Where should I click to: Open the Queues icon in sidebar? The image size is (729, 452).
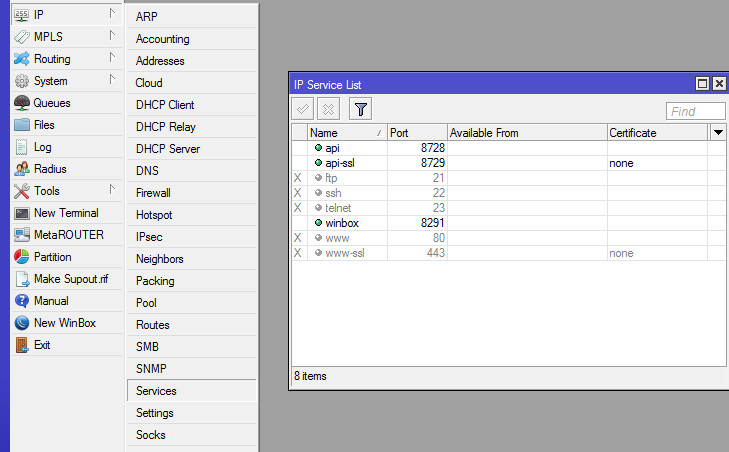click(x=22, y=103)
